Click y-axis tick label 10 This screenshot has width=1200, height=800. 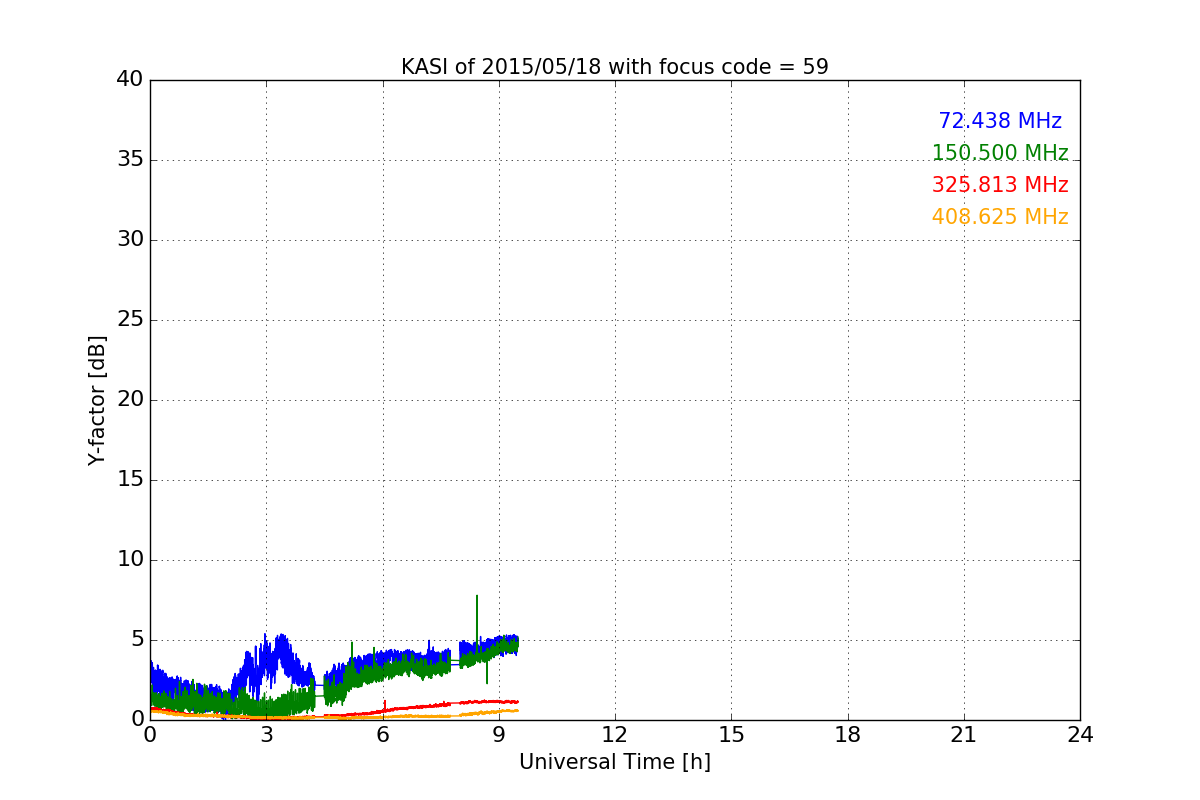130,560
